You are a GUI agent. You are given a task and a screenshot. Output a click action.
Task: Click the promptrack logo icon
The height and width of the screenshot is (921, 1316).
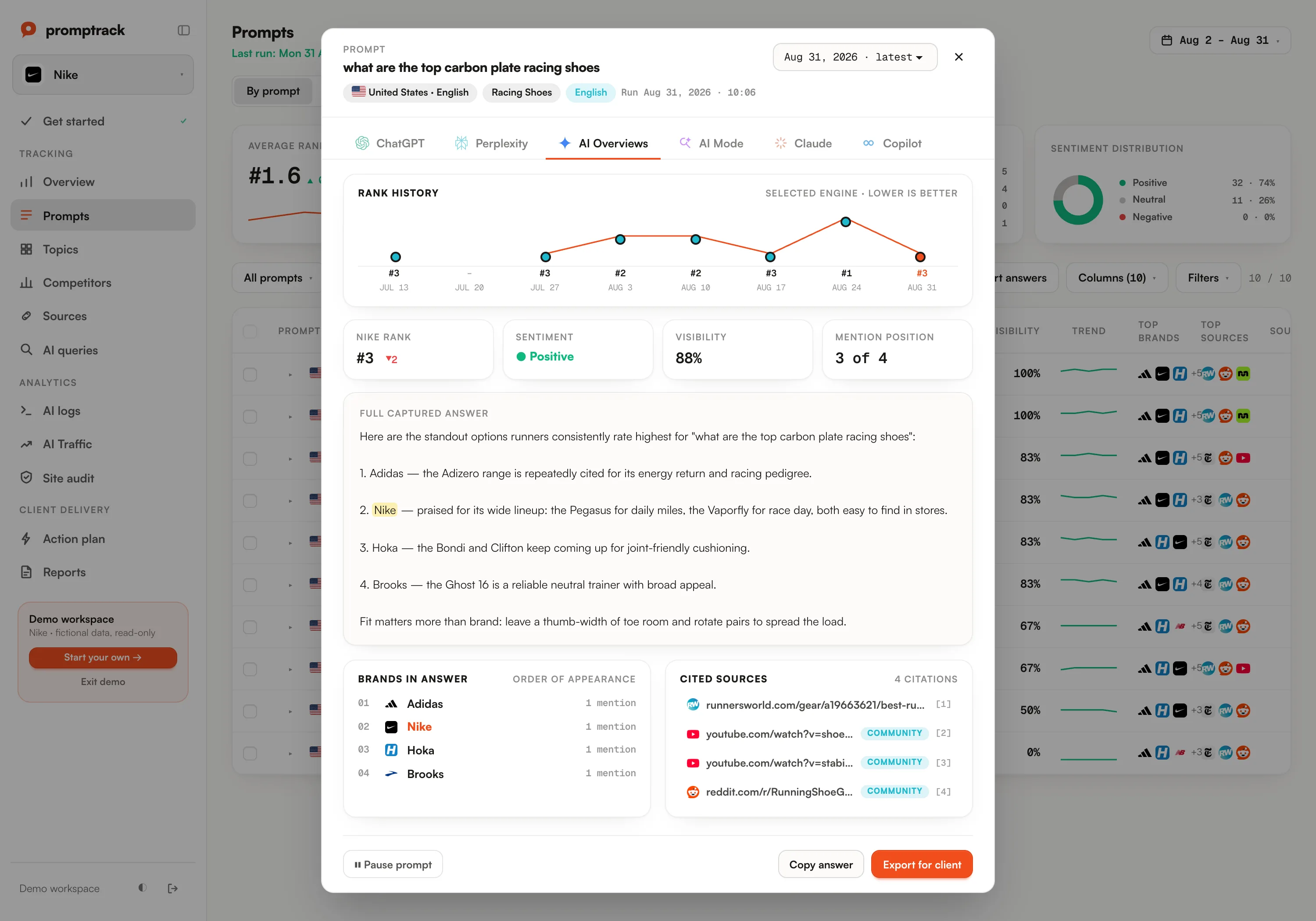coord(28,29)
